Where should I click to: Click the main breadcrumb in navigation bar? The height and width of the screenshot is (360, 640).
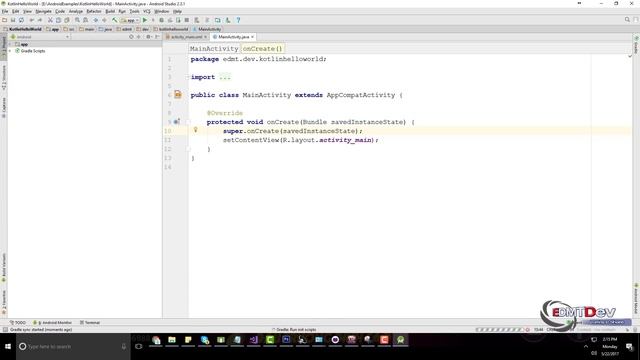[87, 29]
